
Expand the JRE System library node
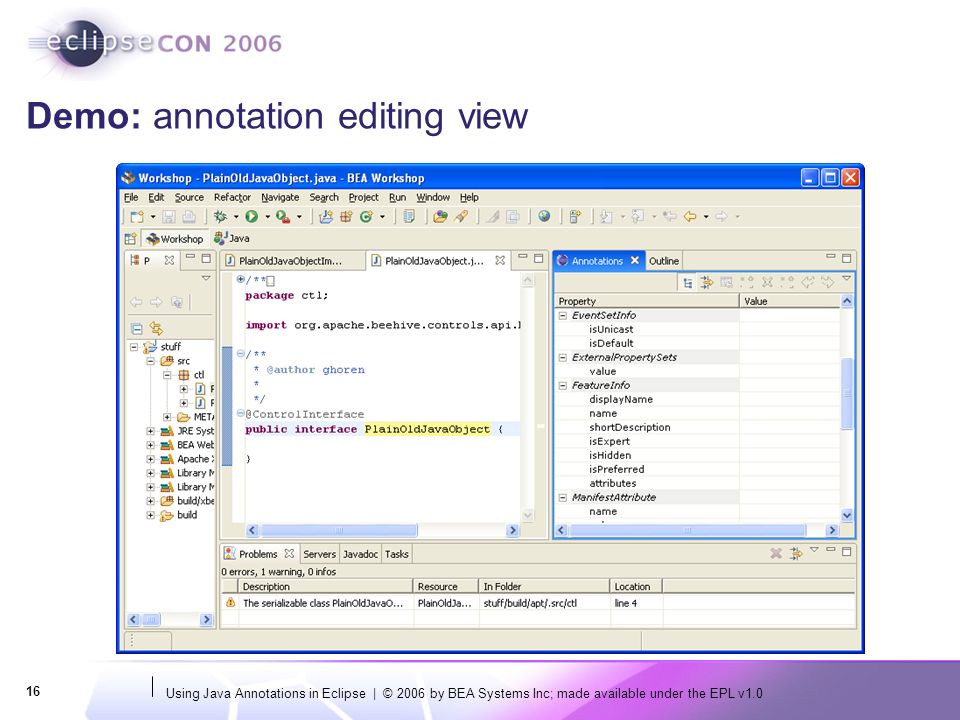point(150,431)
